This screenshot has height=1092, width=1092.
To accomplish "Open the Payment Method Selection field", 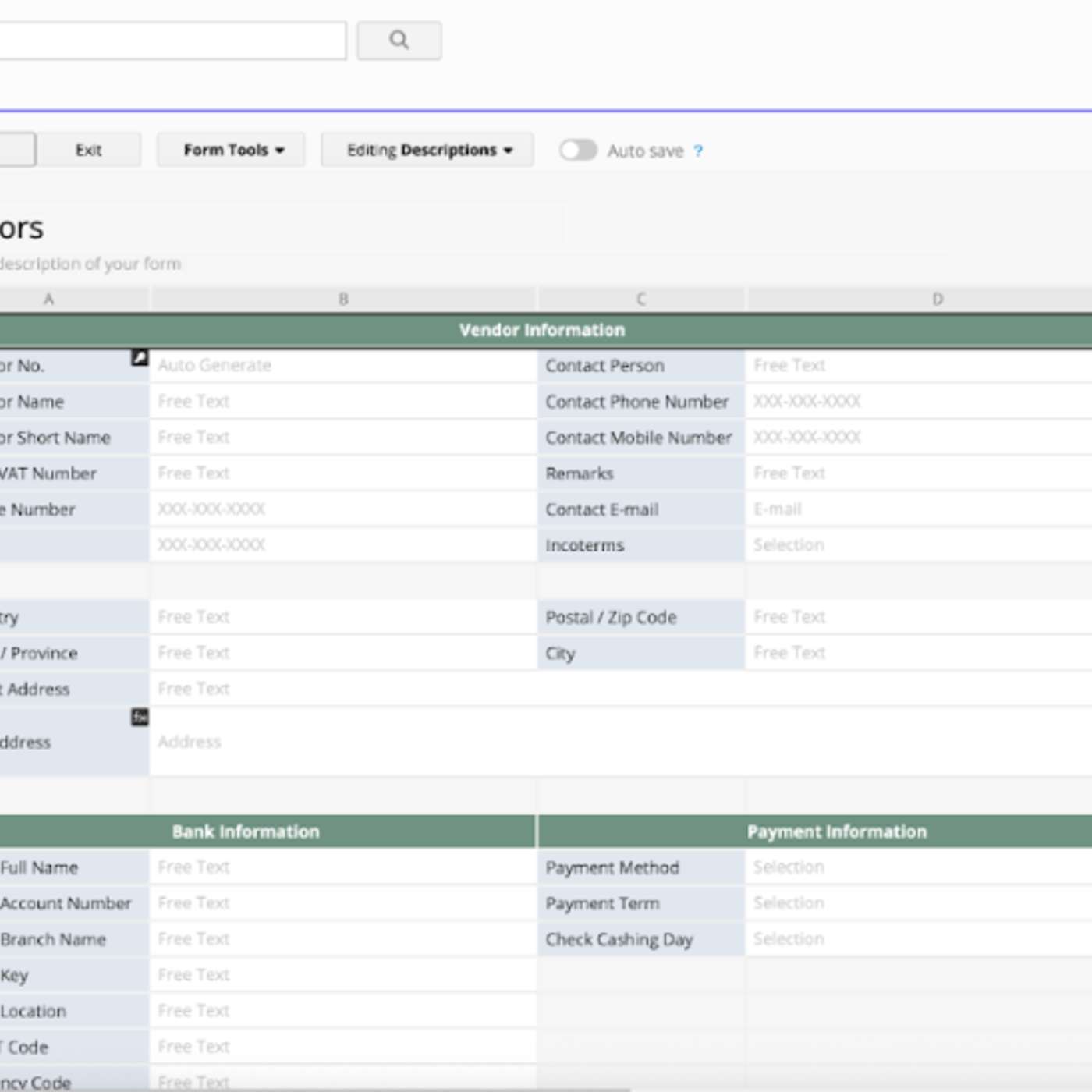I will click(919, 867).
